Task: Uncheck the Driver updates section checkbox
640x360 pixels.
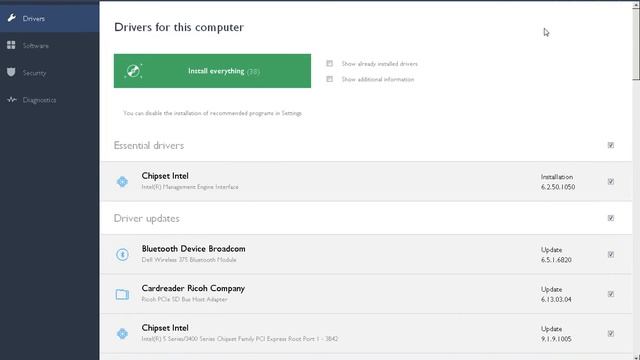Action: click(611, 218)
